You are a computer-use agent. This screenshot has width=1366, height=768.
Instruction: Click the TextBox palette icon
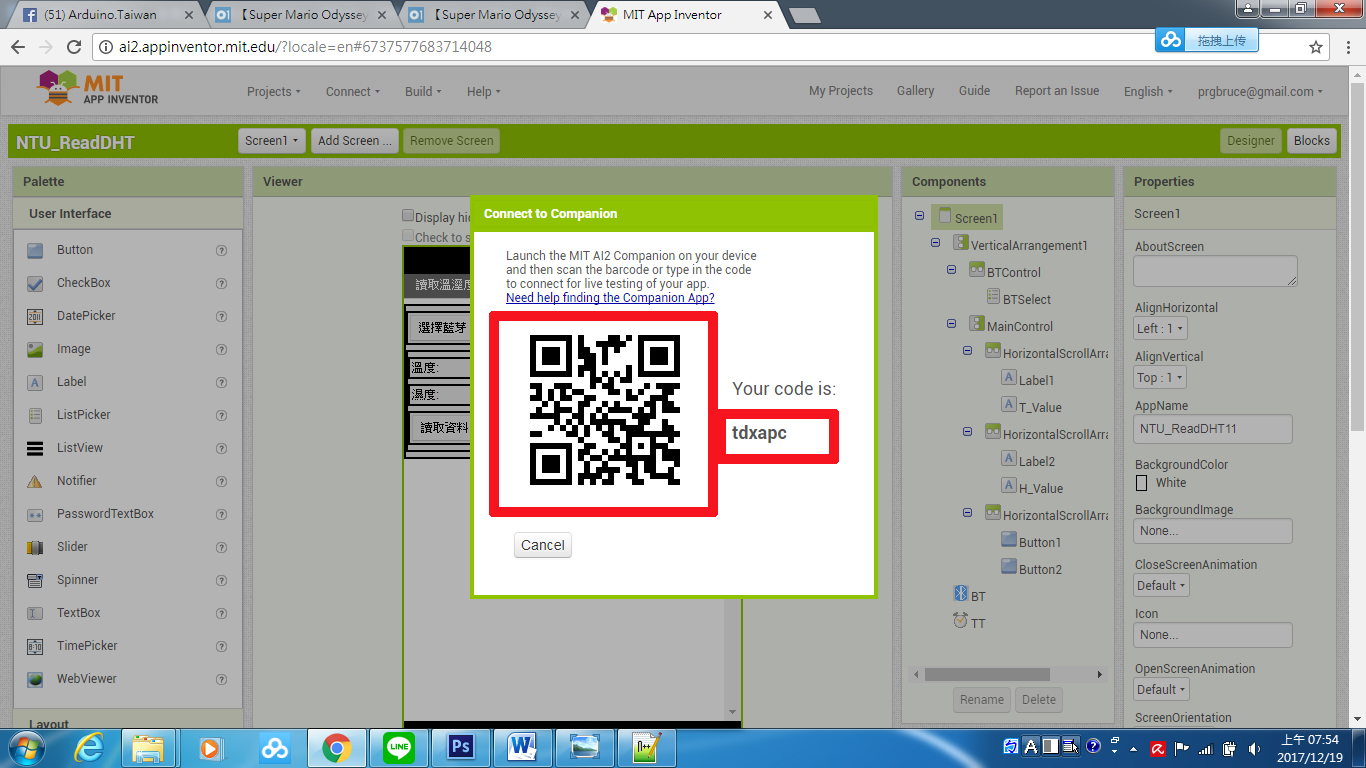(x=35, y=613)
